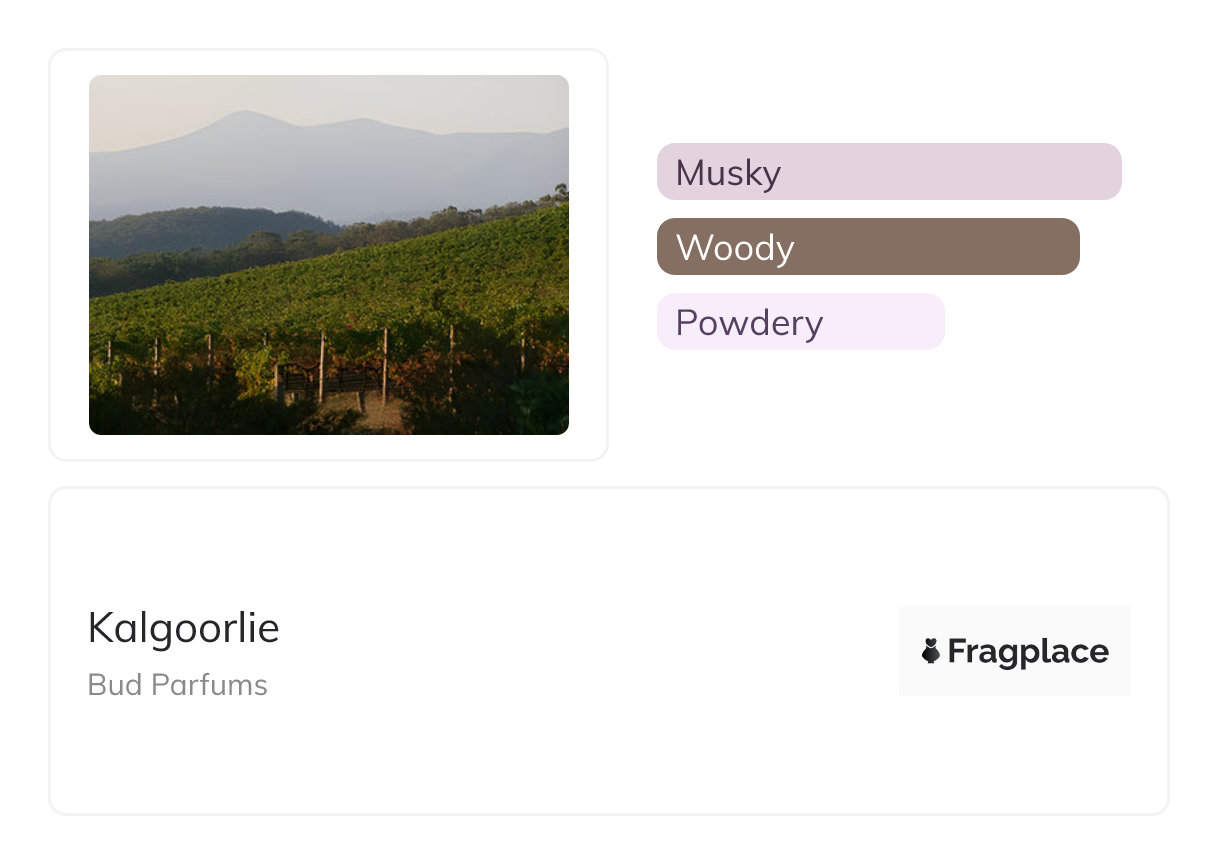The width and height of the screenshot is (1218, 864).
Task: Open the Kalgoorlie fragrance title
Action: pyautogui.click(x=184, y=628)
